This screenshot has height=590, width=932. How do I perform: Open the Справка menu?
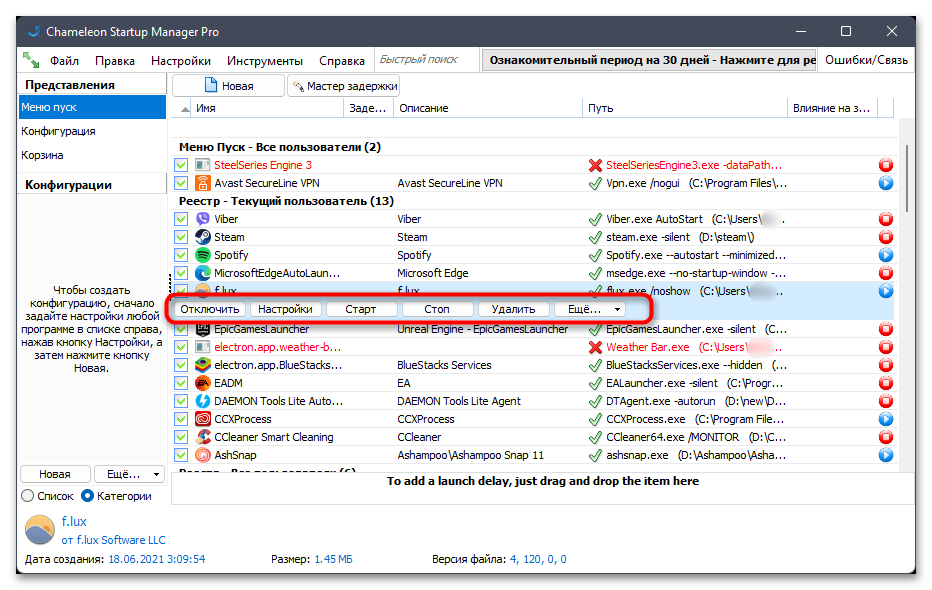pyautogui.click(x=342, y=61)
